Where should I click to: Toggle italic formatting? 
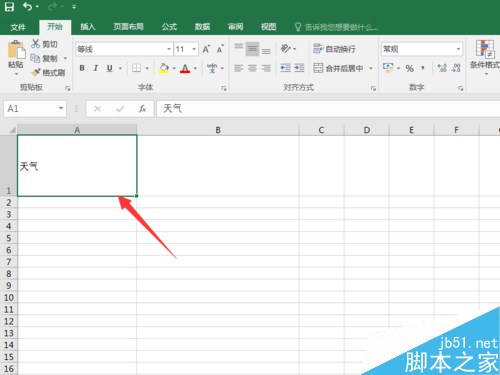[96, 68]
